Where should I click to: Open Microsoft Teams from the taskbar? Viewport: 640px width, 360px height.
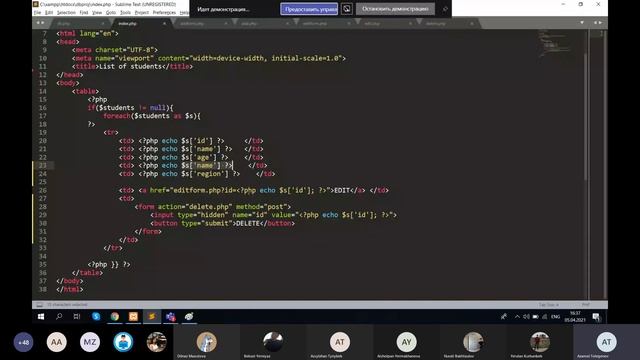pos(171,316)
